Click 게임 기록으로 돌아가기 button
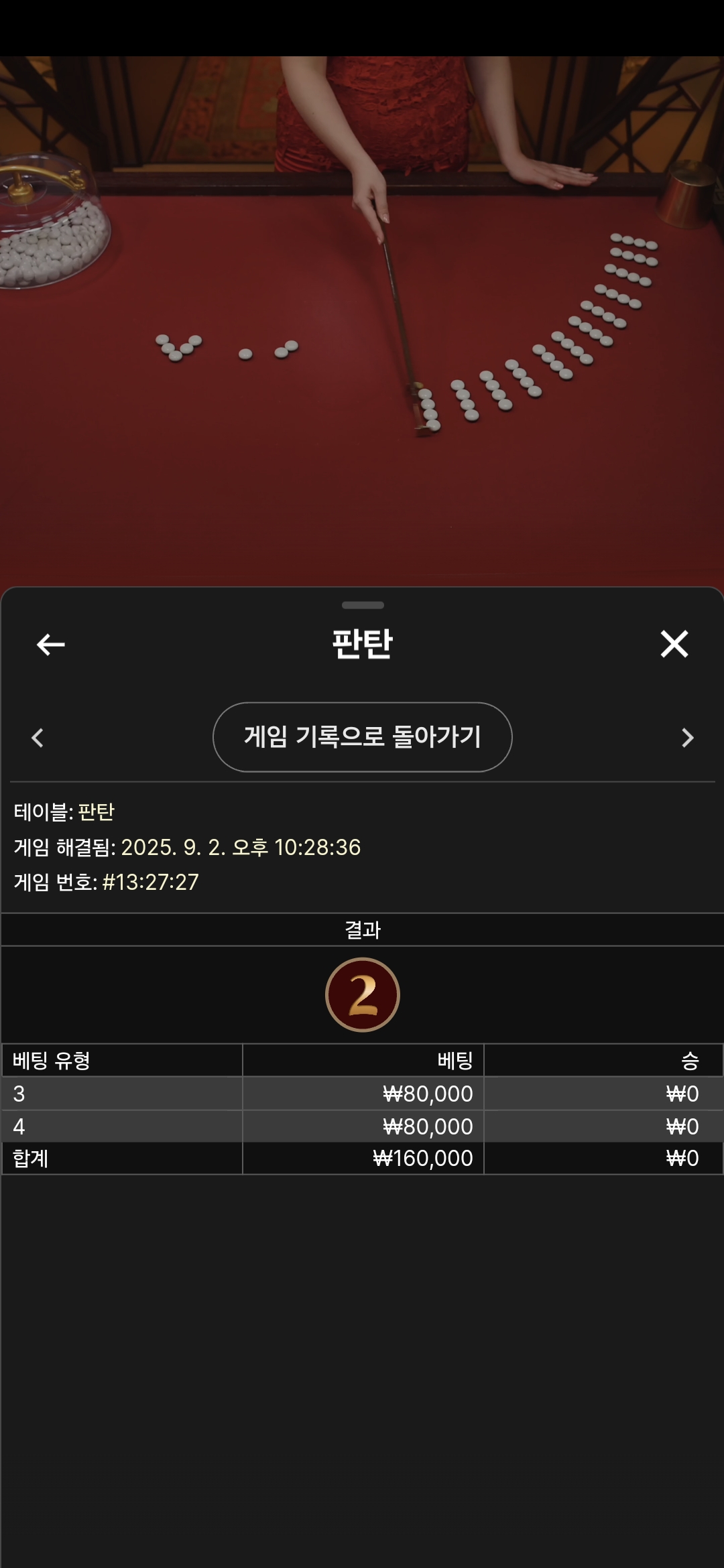This screenshot has width=724, height=1568. [363, 737]
